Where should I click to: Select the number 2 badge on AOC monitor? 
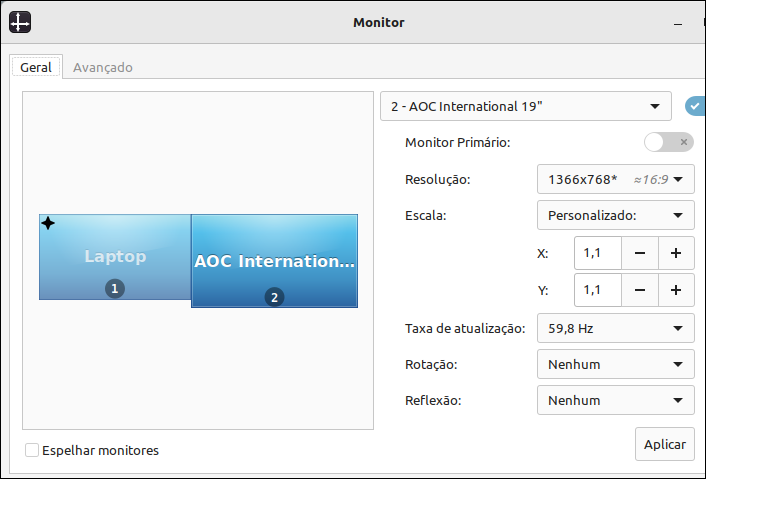click(x=274, y=297)
